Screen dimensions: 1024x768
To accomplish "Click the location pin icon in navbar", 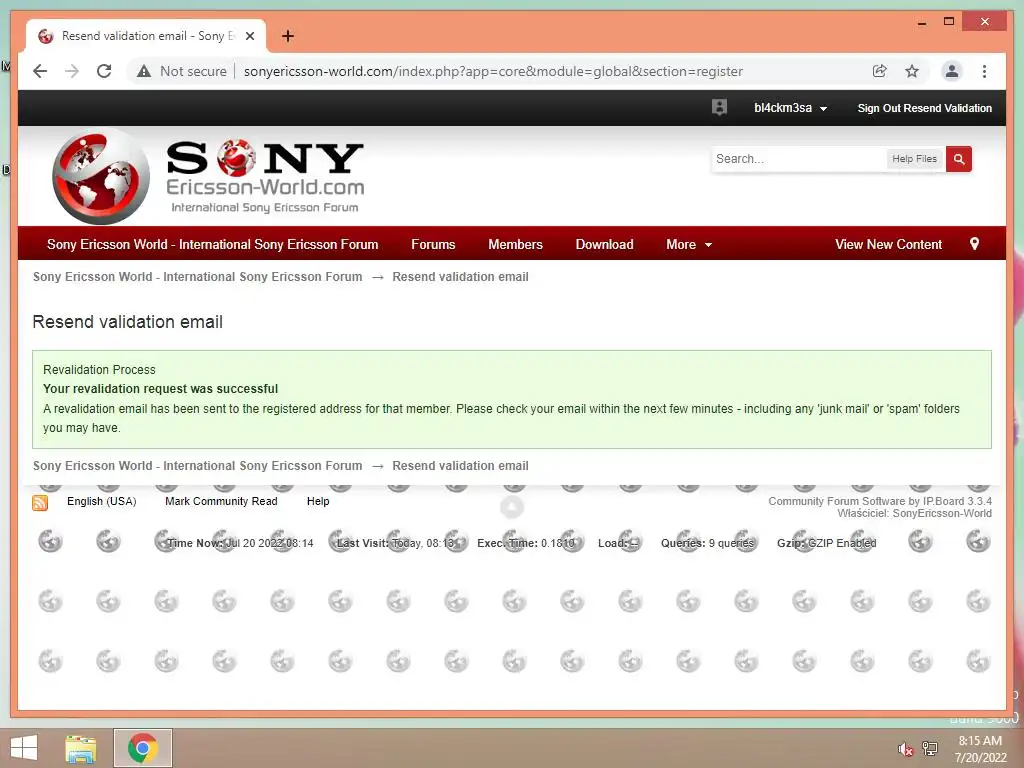I will (974, 244).
